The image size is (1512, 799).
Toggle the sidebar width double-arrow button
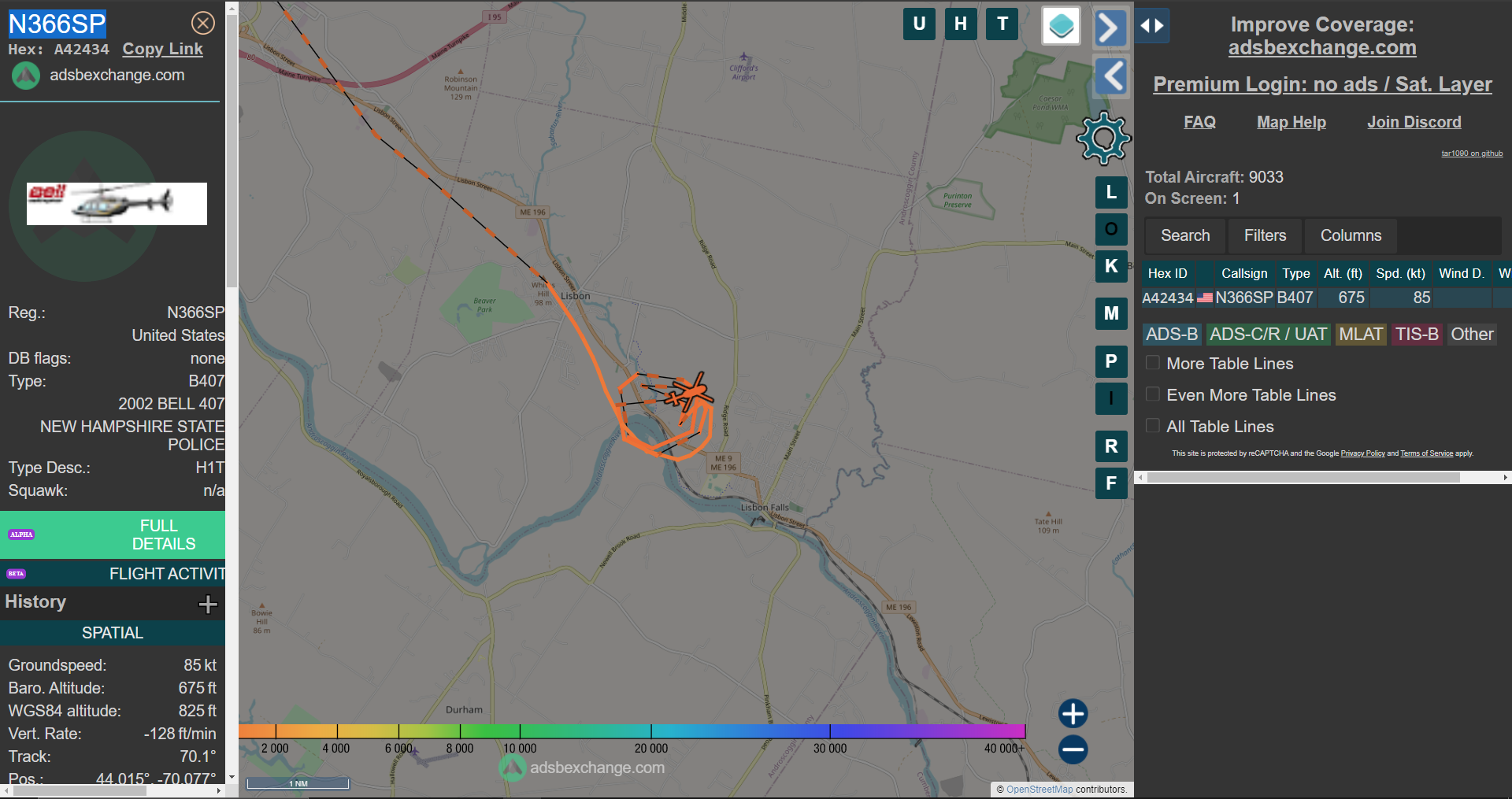tap(1152, 26)
